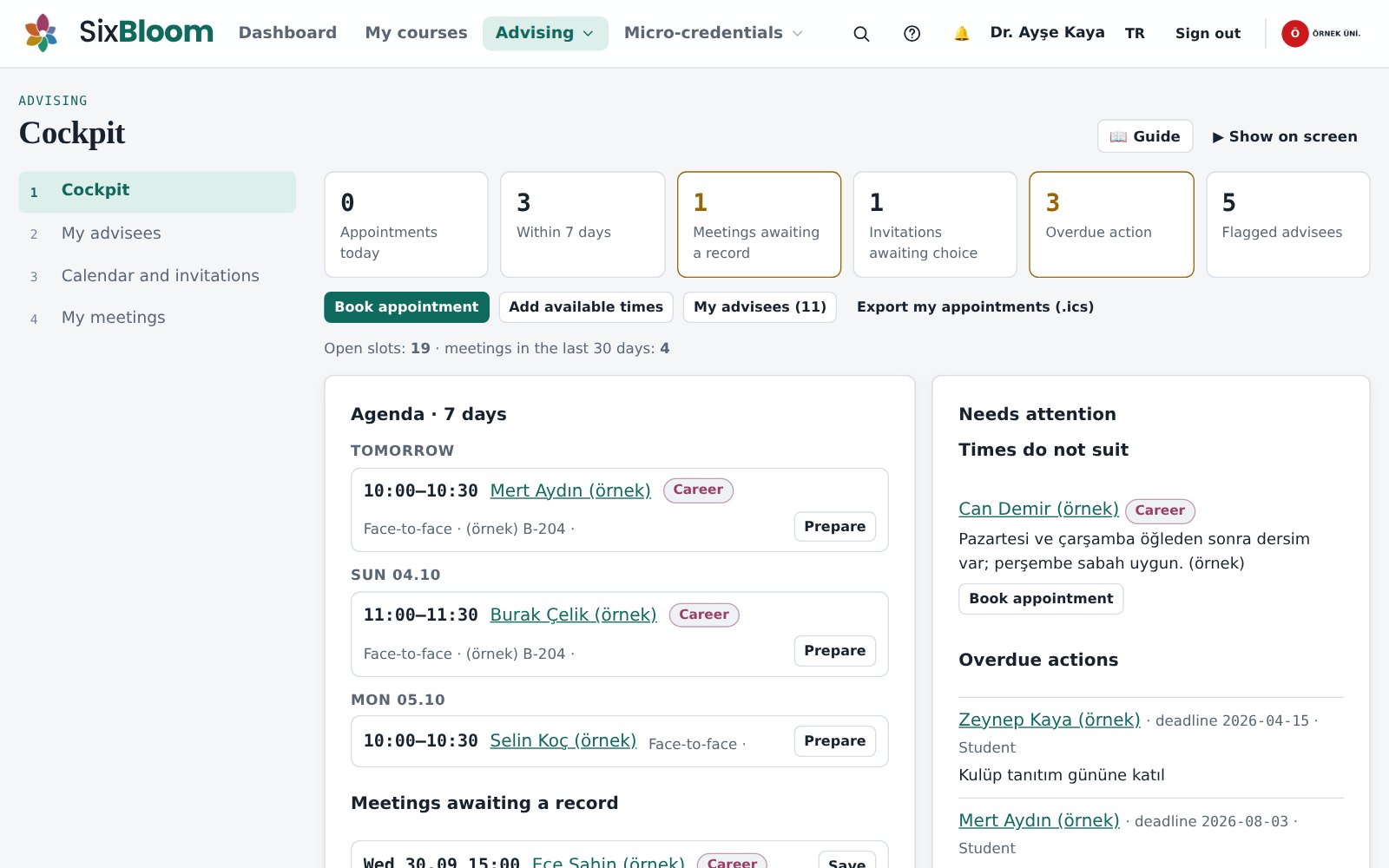Open the Appointments today card
The height and width of the screenshot is (868, 1389).
point(406,225)
